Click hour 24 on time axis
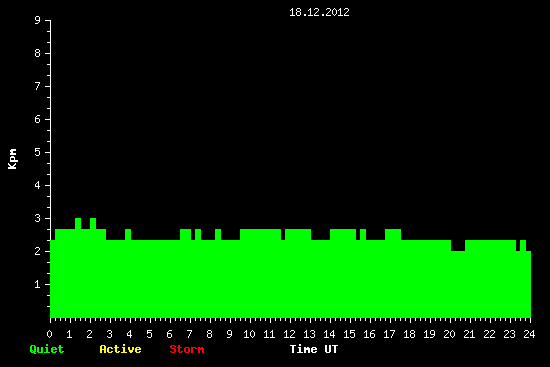Screen dimensions: 550x367 [529, 334]
